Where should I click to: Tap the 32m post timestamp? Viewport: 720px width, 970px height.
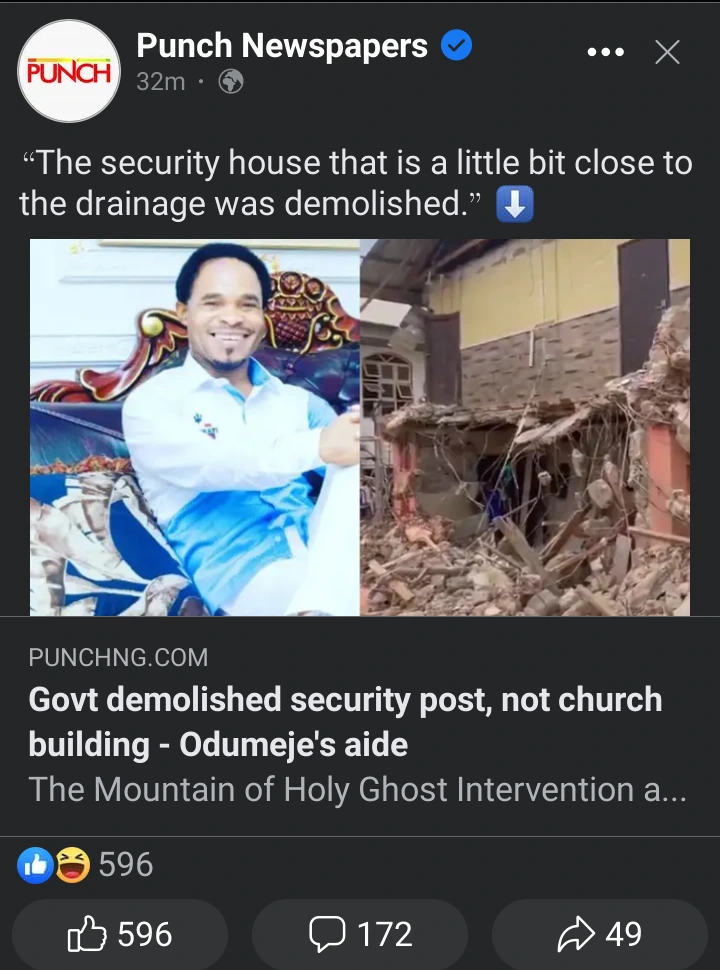pos(161,82)
